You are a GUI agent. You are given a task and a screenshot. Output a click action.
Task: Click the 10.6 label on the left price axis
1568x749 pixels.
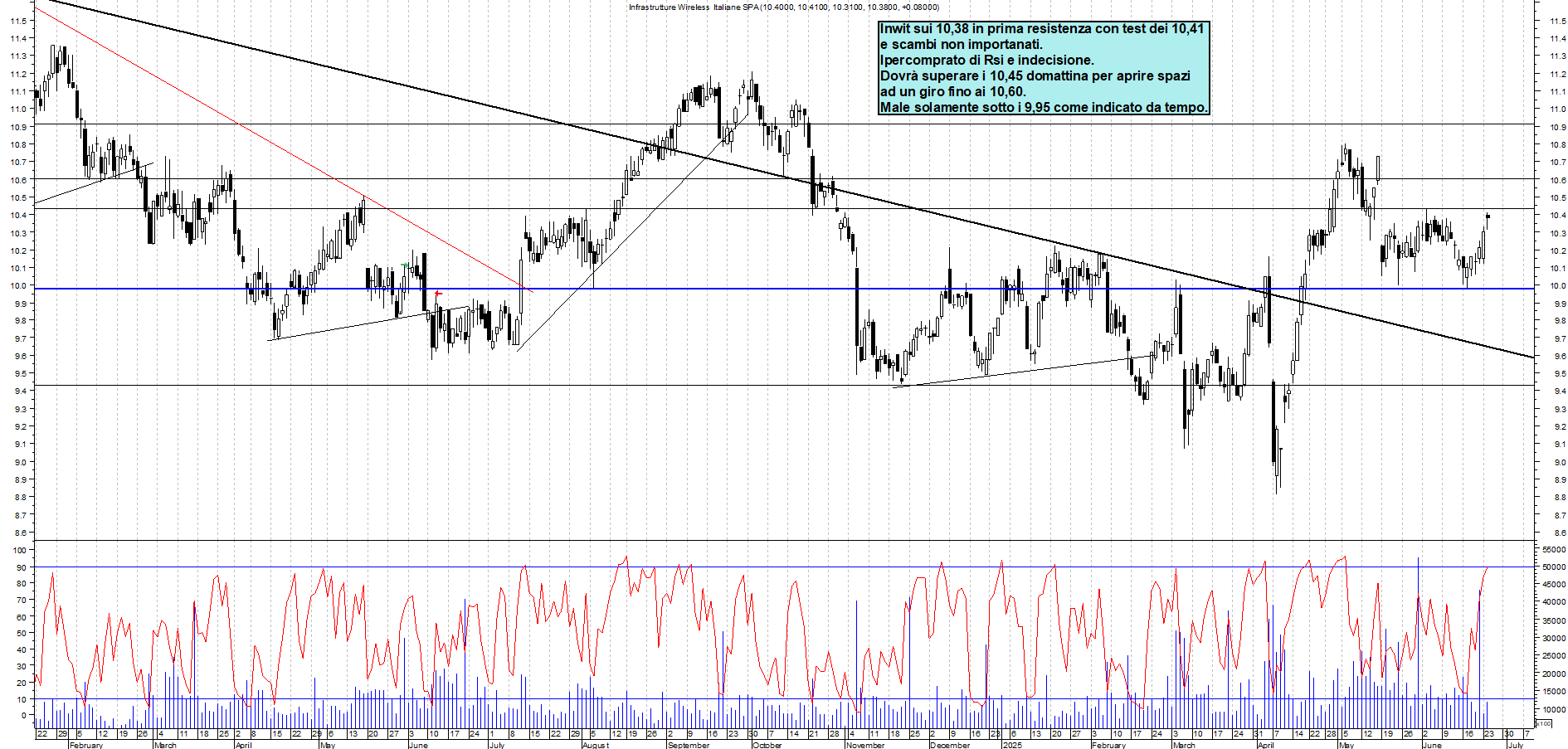coord(18,180)
